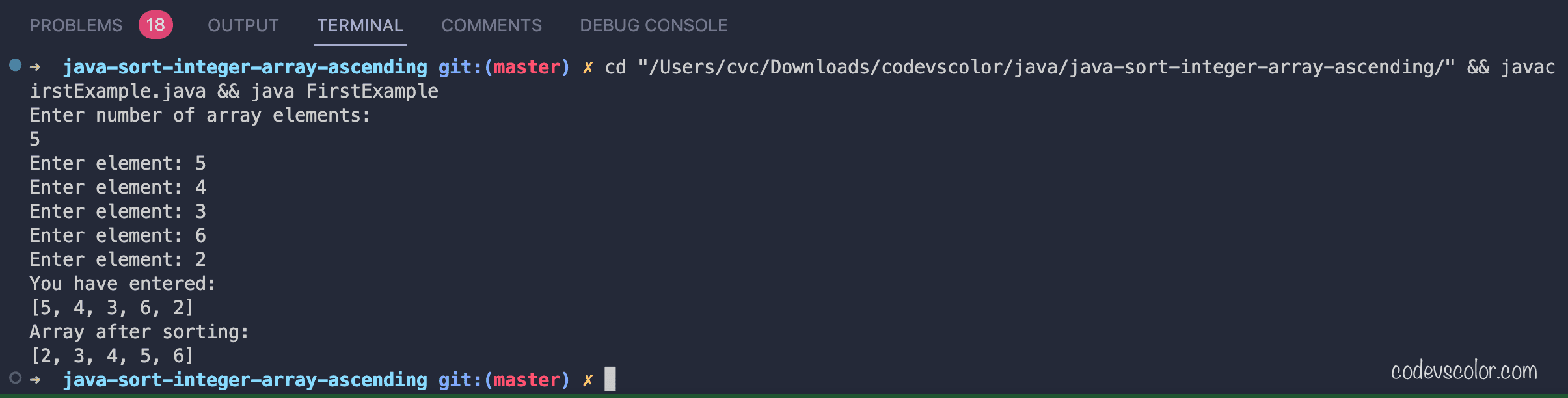
Task: Click the yellow x marker on the bottom prompt
Action: (x=588, y=380)
